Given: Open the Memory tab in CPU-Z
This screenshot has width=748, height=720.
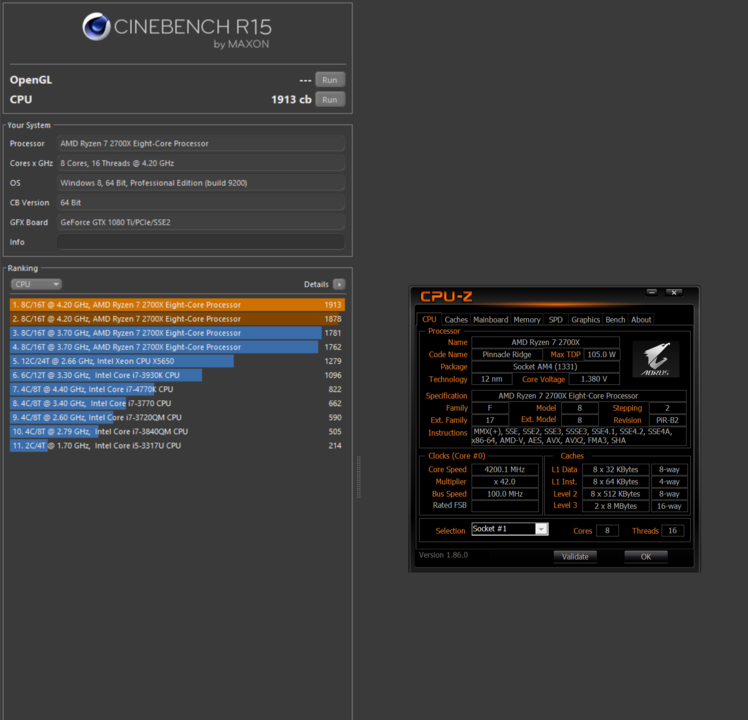Looking at the screenshot, I should [x=527, y=320].
